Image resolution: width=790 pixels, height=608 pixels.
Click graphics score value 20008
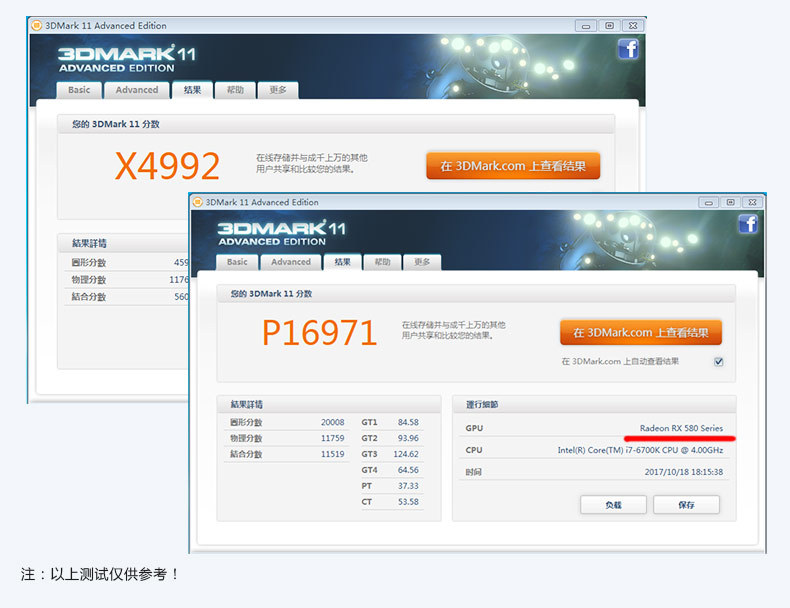tap(333, 422)
